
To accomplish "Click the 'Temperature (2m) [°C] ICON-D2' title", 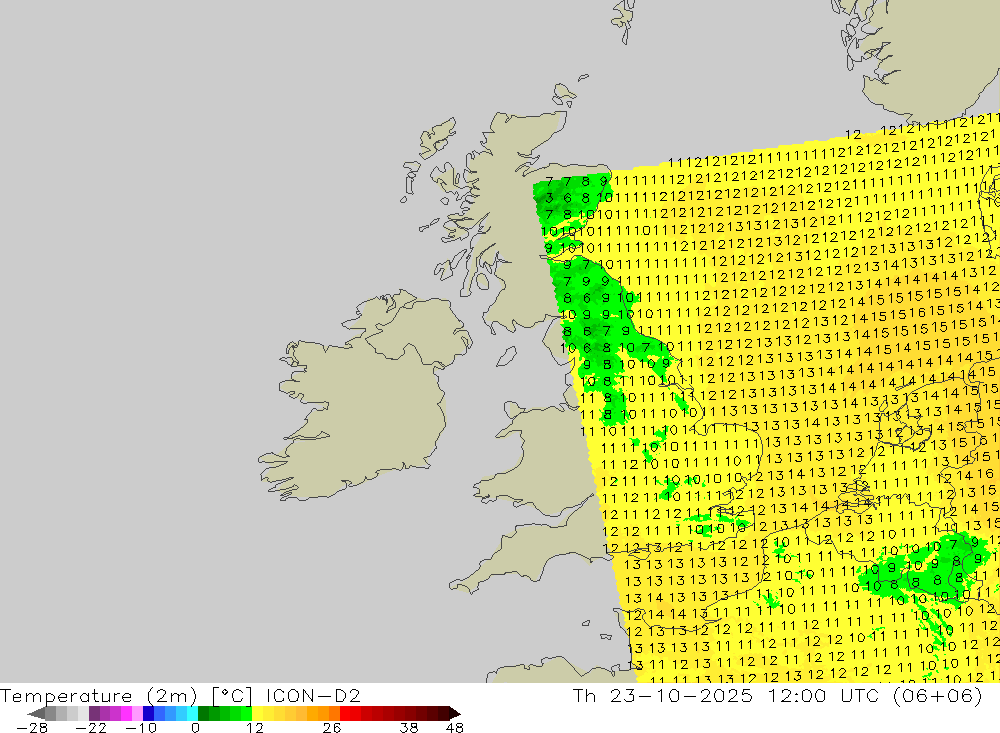I will click(180, 695).
